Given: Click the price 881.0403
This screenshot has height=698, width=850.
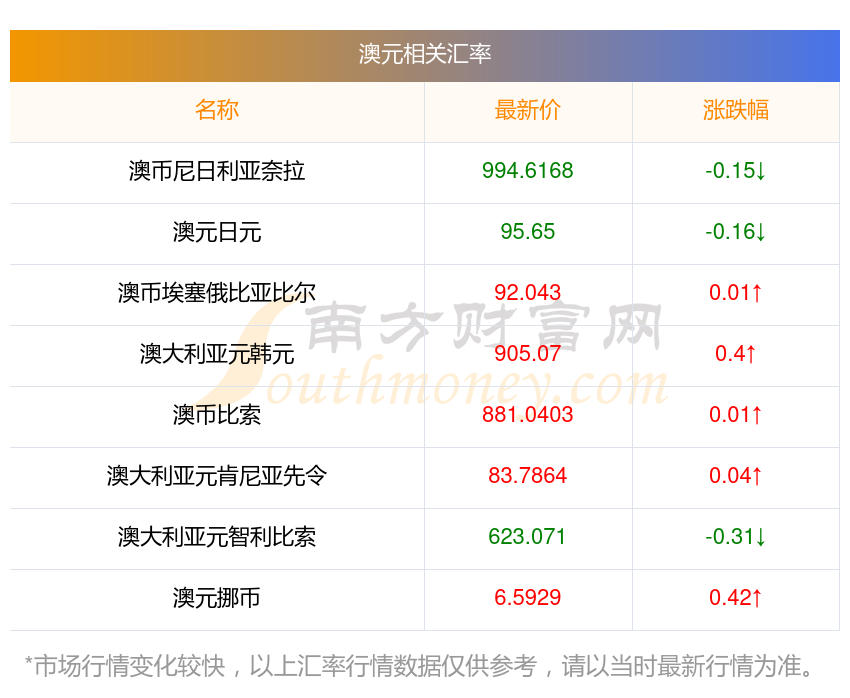Looking at the screenshot, I should (527, 415).
